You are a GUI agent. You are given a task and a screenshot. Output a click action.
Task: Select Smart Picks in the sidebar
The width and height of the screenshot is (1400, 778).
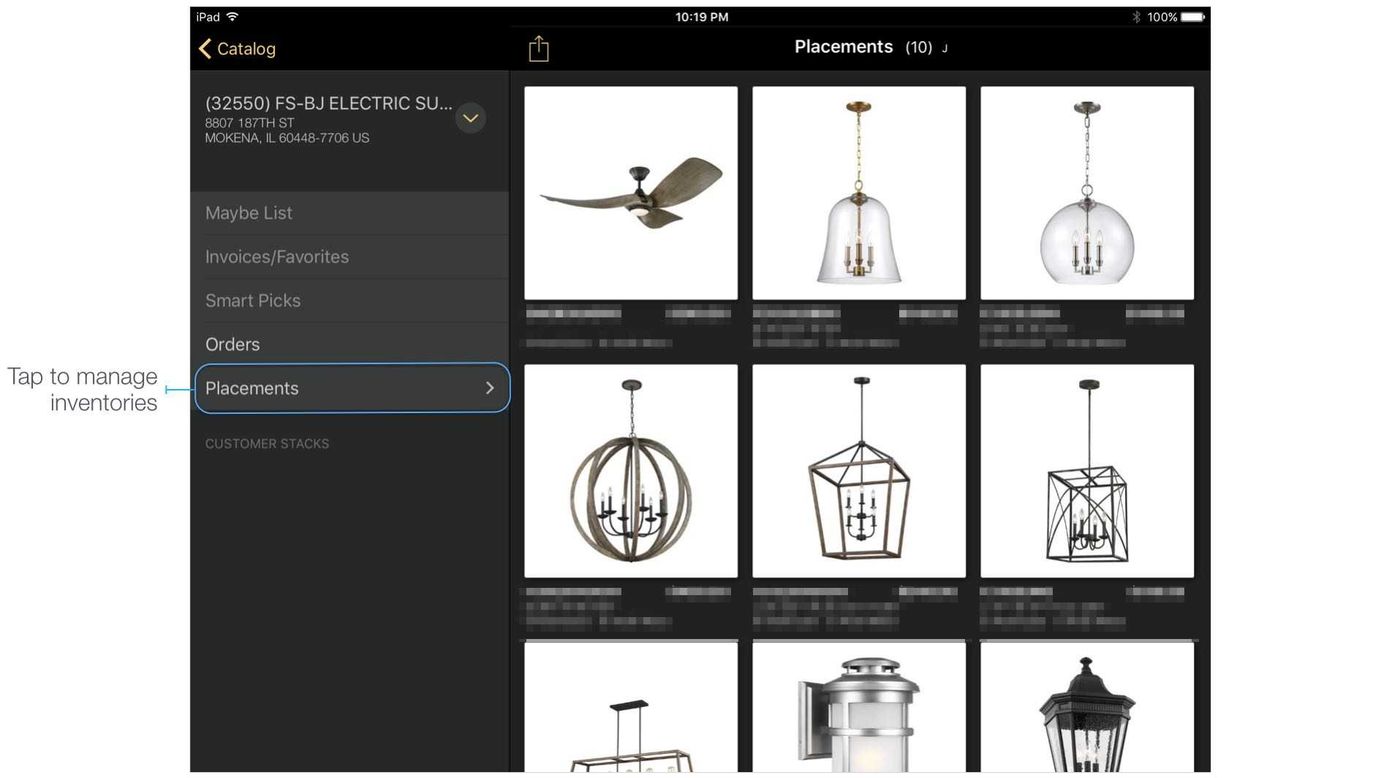click(x=350, y=300)
